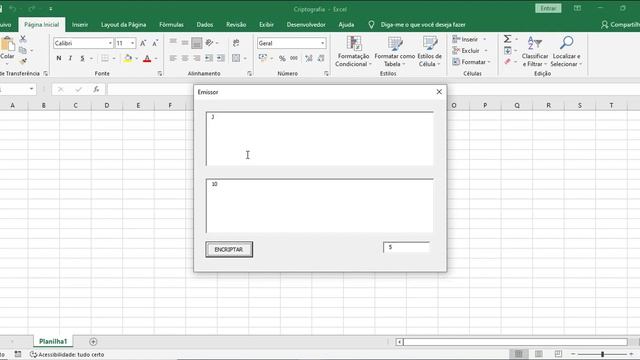The height and width of the screenshot is (360, 640).
Task: Open Estilos de Célula
Action: pos(430,52)
